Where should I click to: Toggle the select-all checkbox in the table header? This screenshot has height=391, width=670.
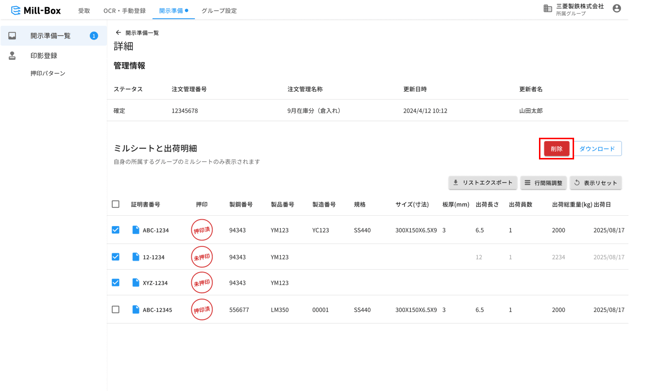[115, 204]
